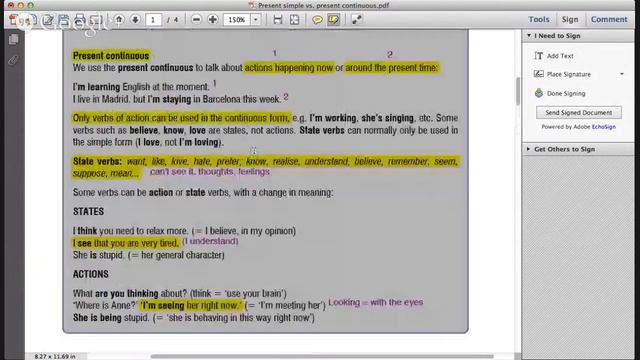Go to the previous page arrow
Image resolution: width=640 pixels, height=360 pixels.
pos(119,19)
